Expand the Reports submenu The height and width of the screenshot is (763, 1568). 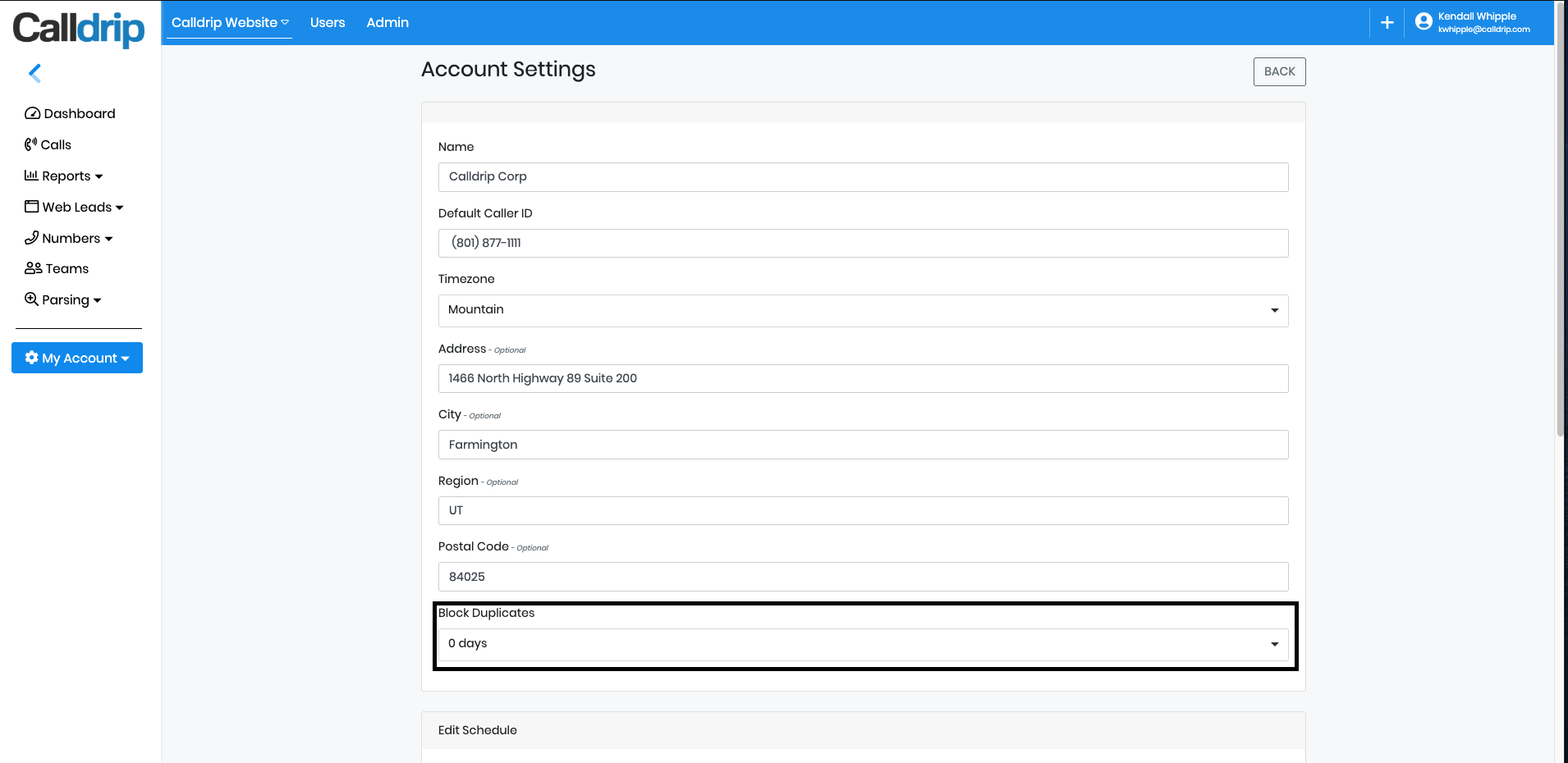[64, 176]
